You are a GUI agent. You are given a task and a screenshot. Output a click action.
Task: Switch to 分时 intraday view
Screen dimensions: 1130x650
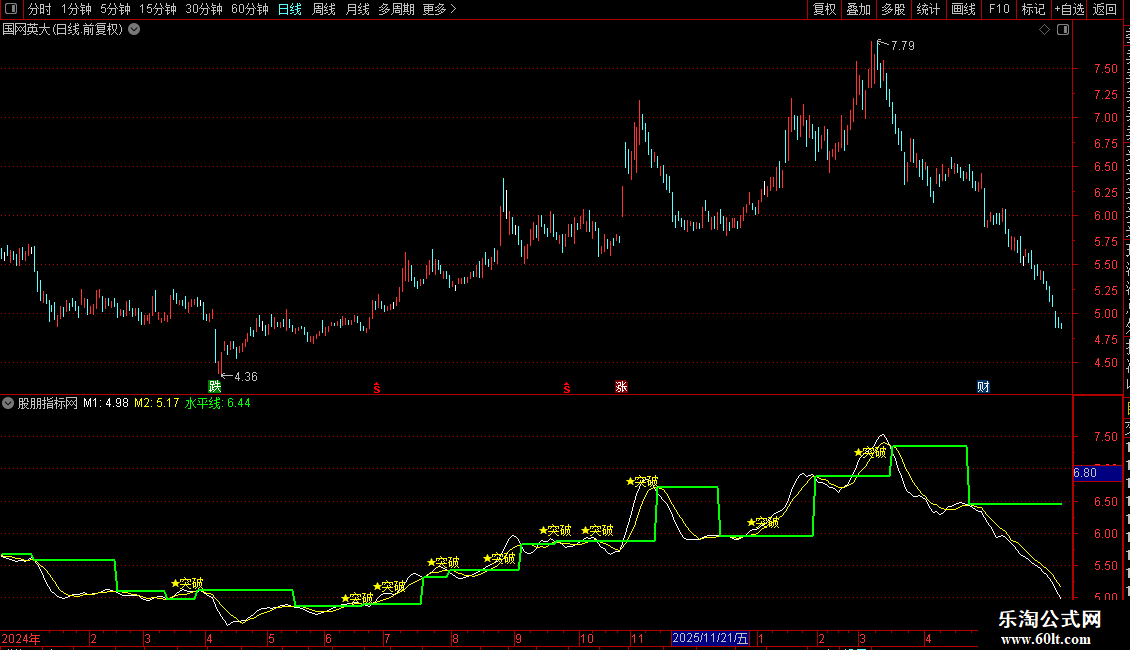[40, 9]
